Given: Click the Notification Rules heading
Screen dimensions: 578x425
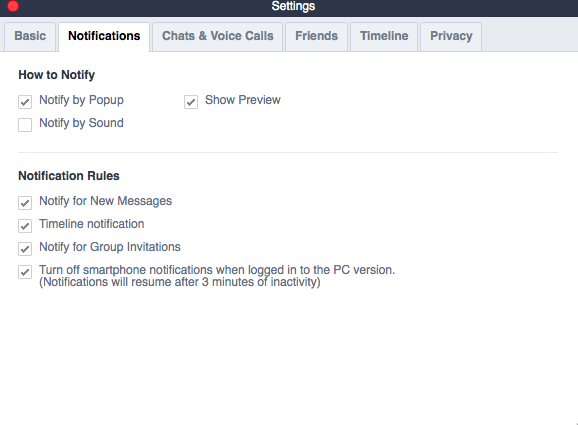Looking at the screenshot, I should coord(69,176).
